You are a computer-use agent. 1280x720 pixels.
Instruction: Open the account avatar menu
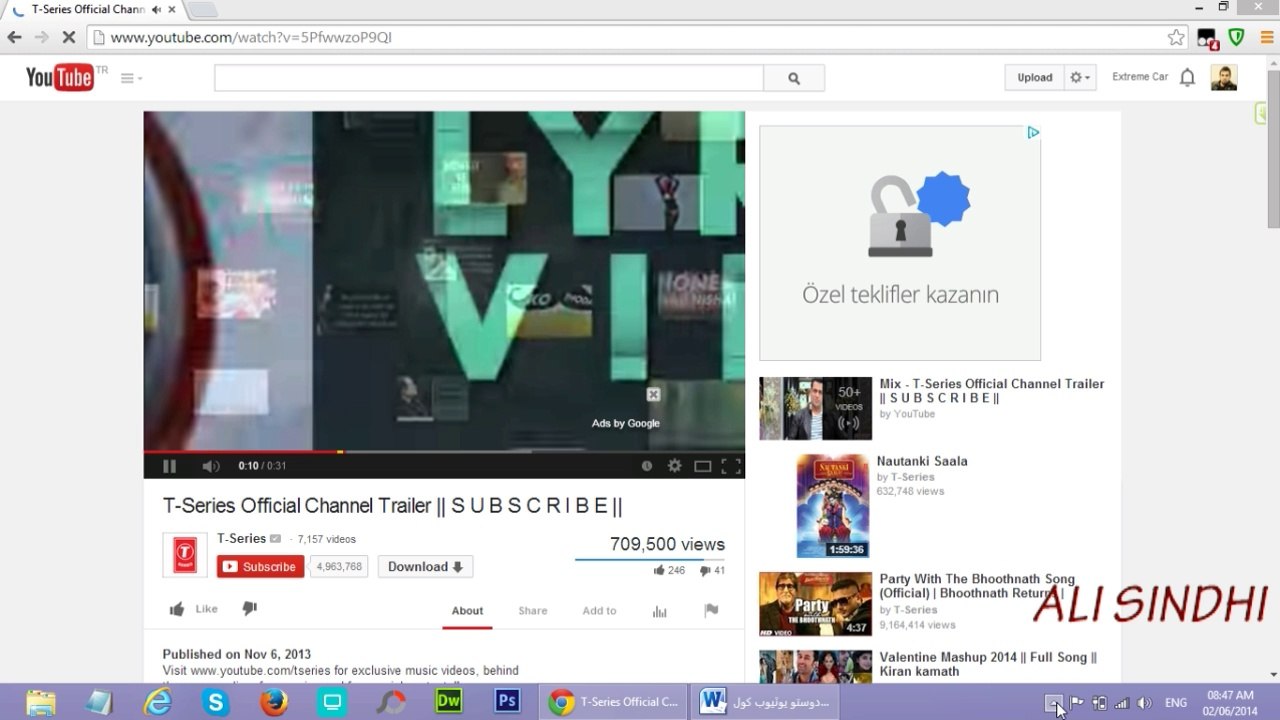pyautogui.click(x=1224, y=77)
